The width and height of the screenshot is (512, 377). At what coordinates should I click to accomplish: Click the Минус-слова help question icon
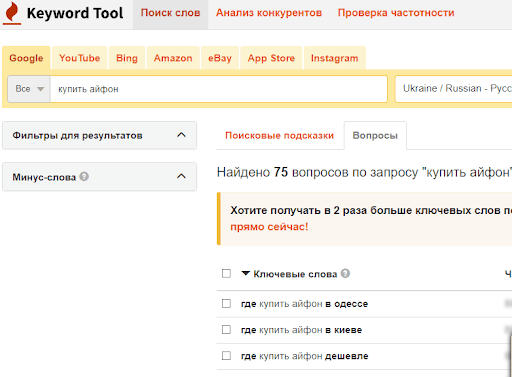[x=84, y=176]
